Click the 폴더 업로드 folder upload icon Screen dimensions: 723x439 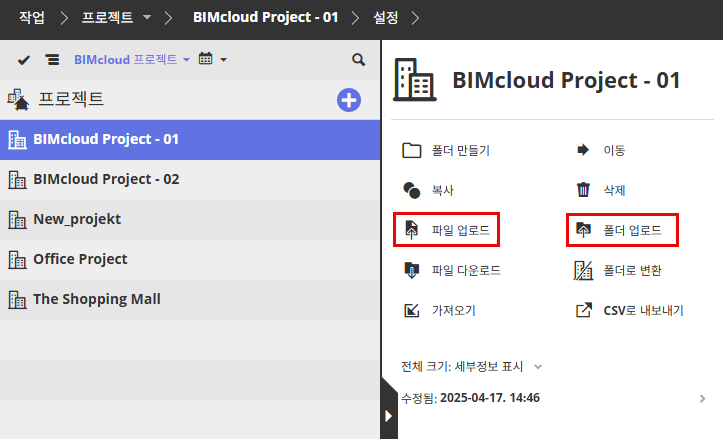point(583,230)
